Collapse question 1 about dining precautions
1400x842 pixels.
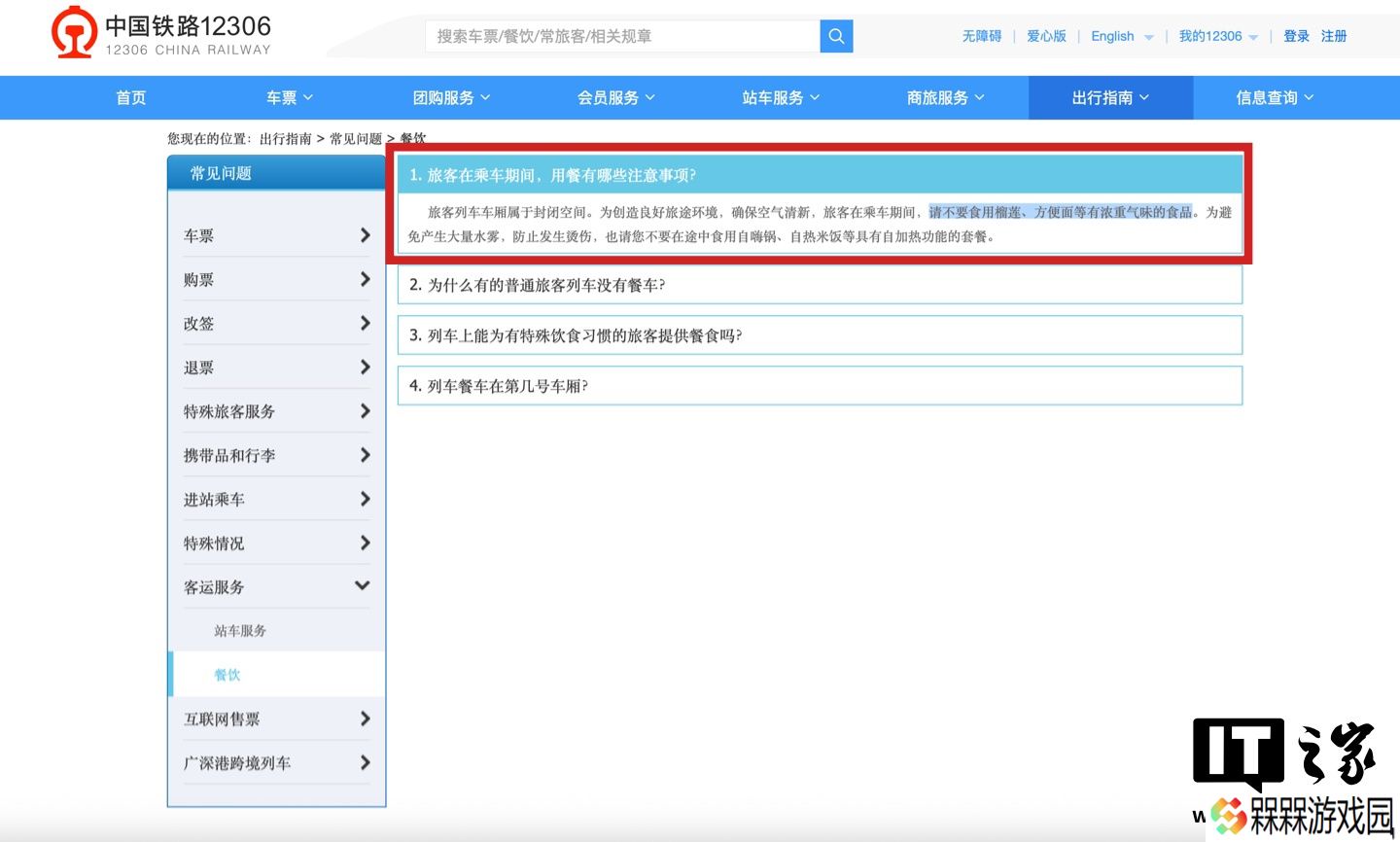pos(820,175)
